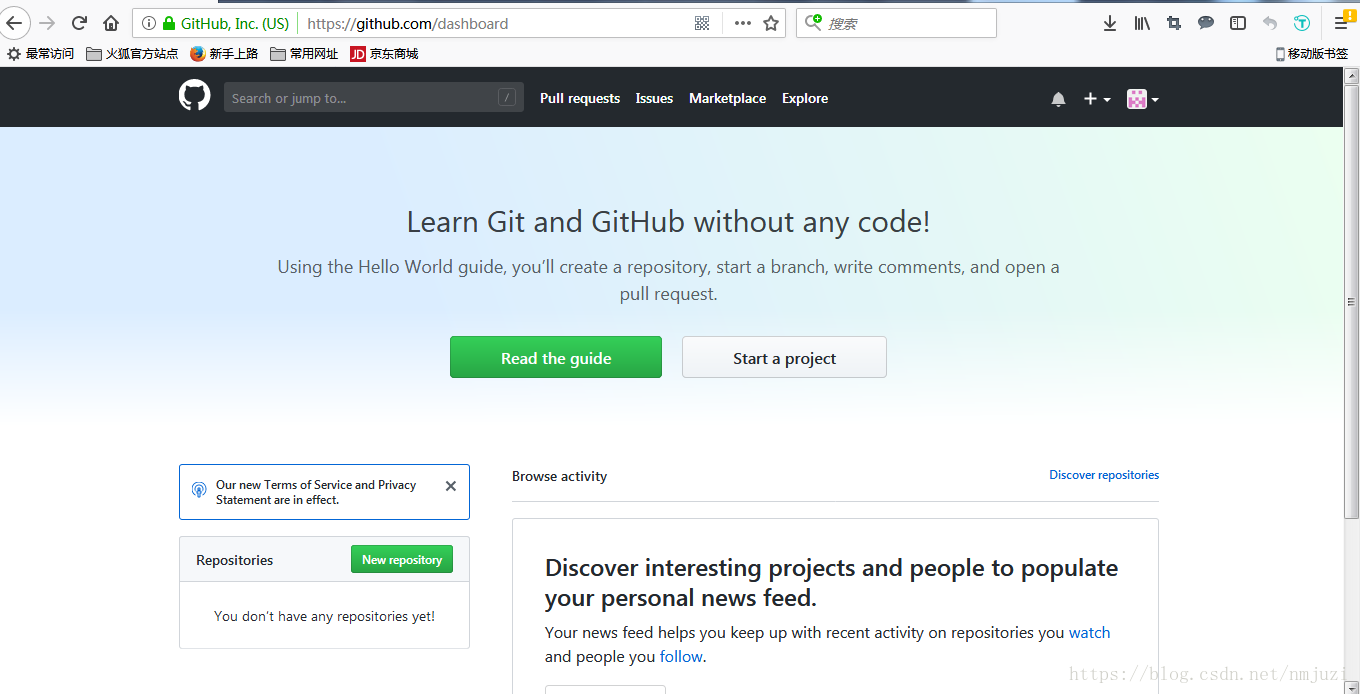The image size is (1360, 694).
Task: Focus the Search or jump to field
Action: click(x=374, y=97)
